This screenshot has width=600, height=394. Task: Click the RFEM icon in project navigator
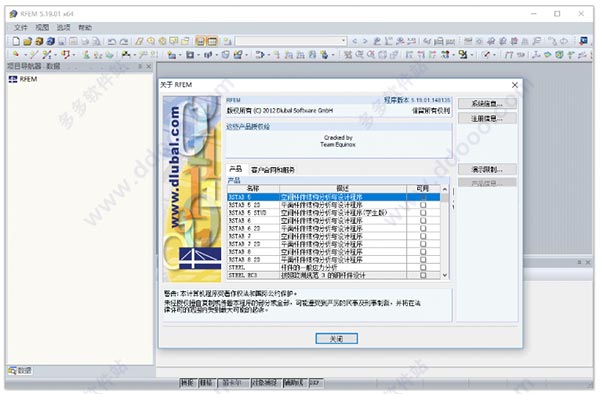click(13, 79)
